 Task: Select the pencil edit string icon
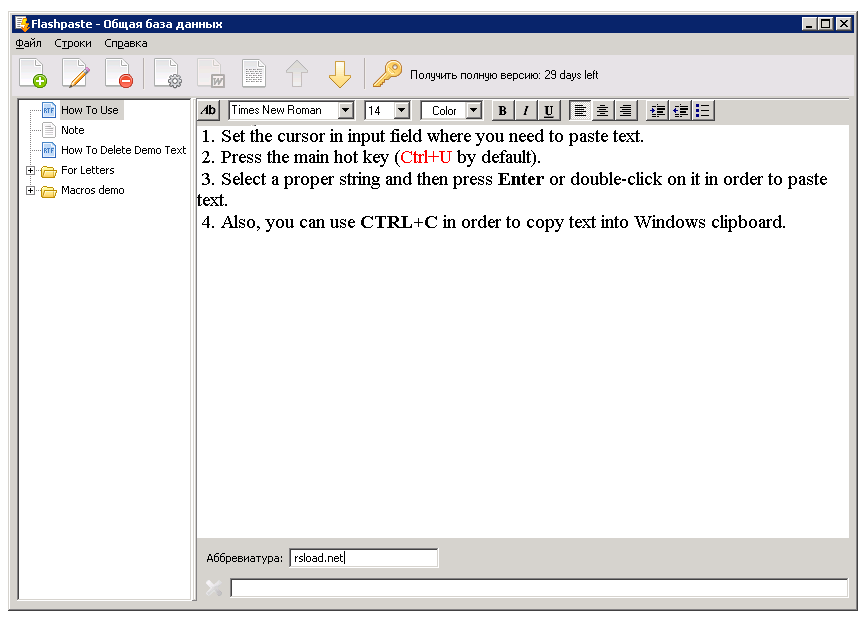coord(75,73)
